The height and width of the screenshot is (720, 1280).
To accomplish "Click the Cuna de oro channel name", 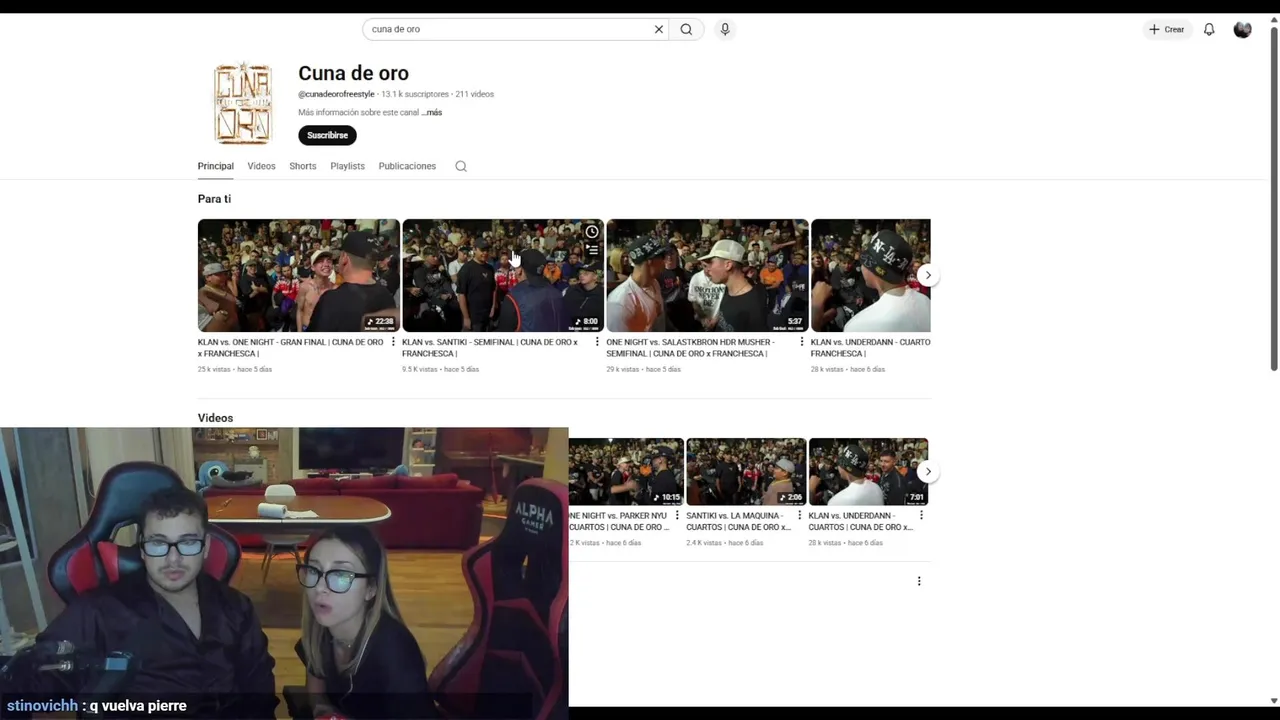I will pyautogui.click(x=353, y=73).
